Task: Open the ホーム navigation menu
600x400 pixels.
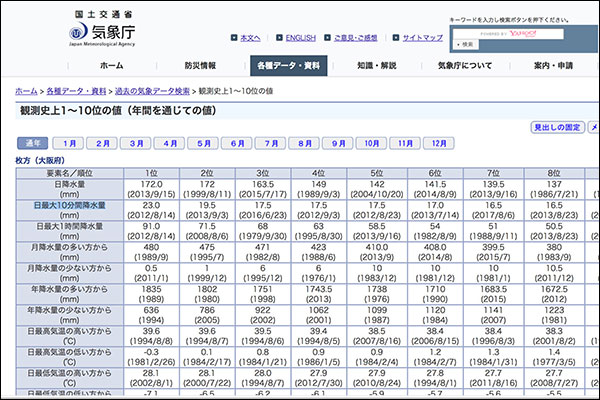Action: (112, 65)
